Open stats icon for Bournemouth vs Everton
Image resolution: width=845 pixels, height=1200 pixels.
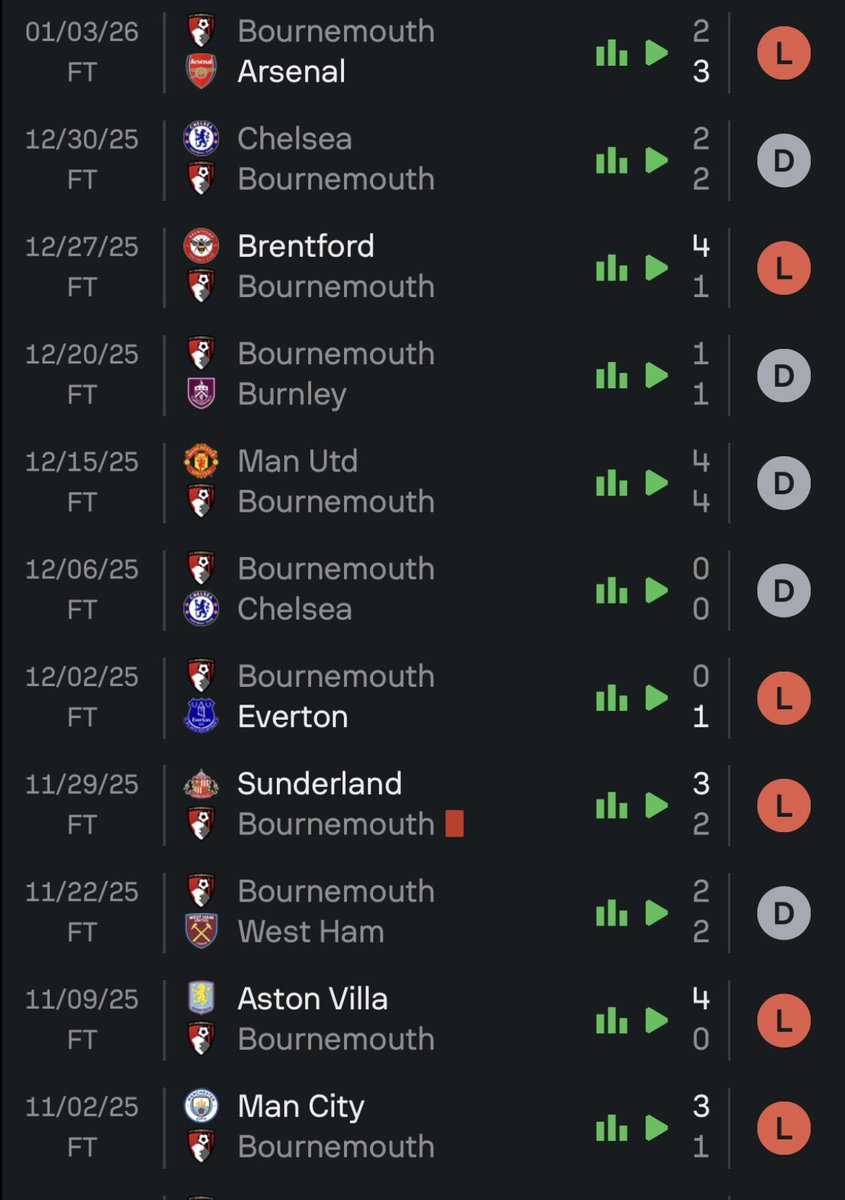coord(611,698)
